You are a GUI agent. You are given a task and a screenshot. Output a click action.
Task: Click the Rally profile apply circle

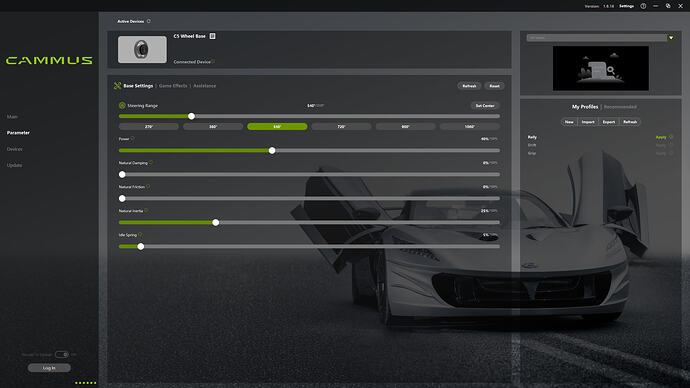[x=671, y=137]
